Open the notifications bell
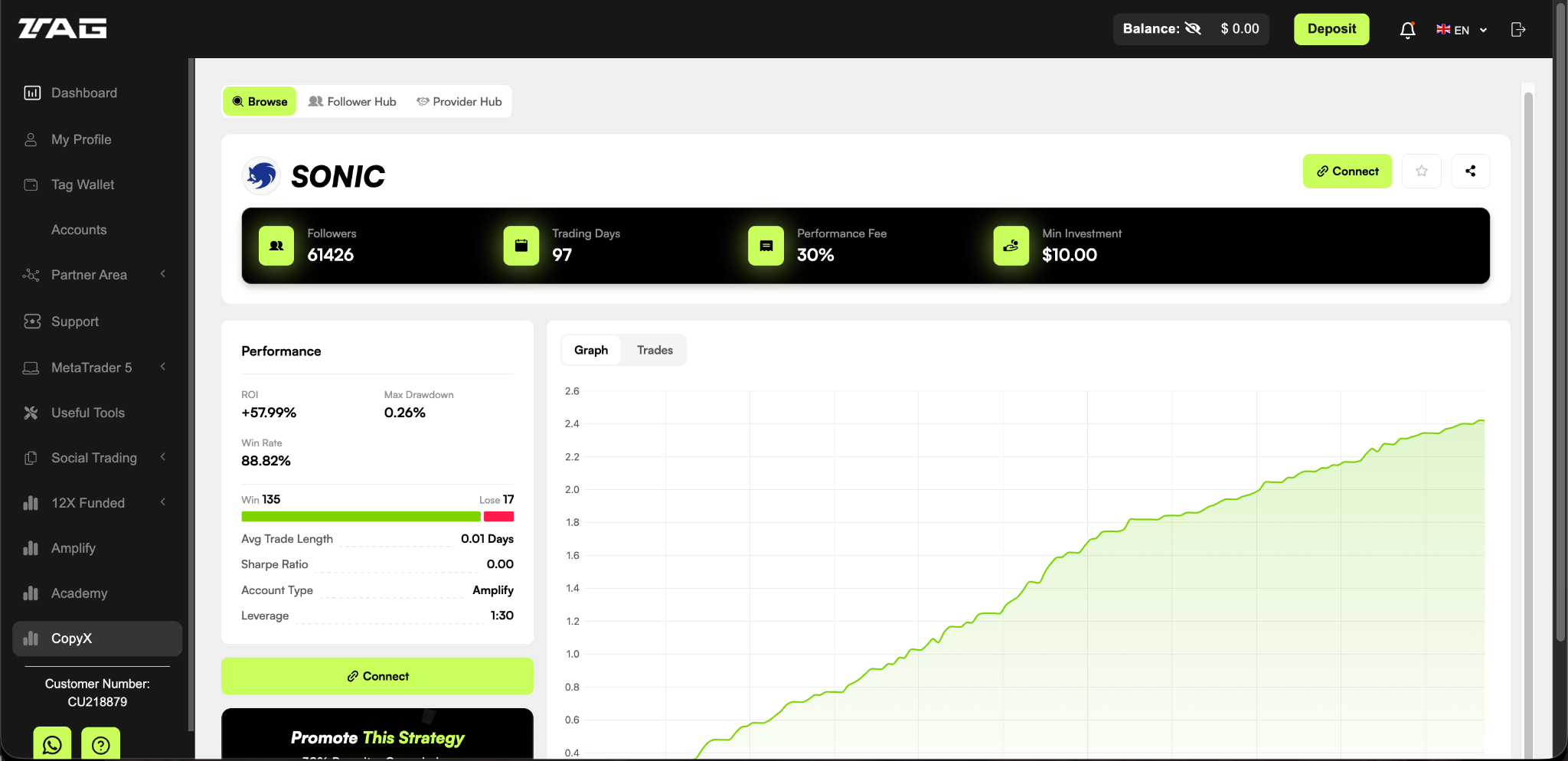Image resolution: width=1568 pixels, height=761 pixels. pyautogui.click(x=1406, y=29)
